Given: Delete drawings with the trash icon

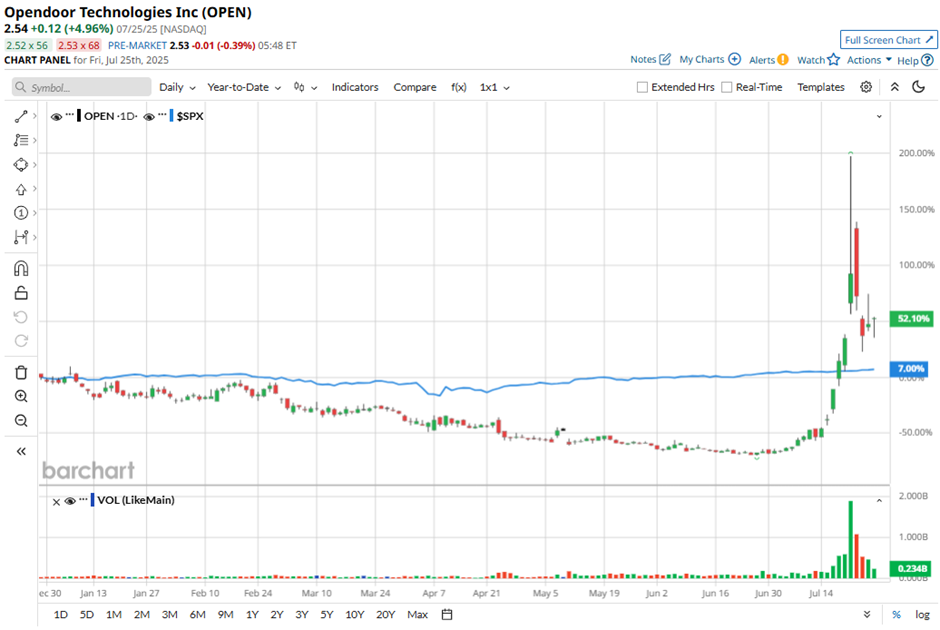Looking at the screenshot, I should pos(21,372).
